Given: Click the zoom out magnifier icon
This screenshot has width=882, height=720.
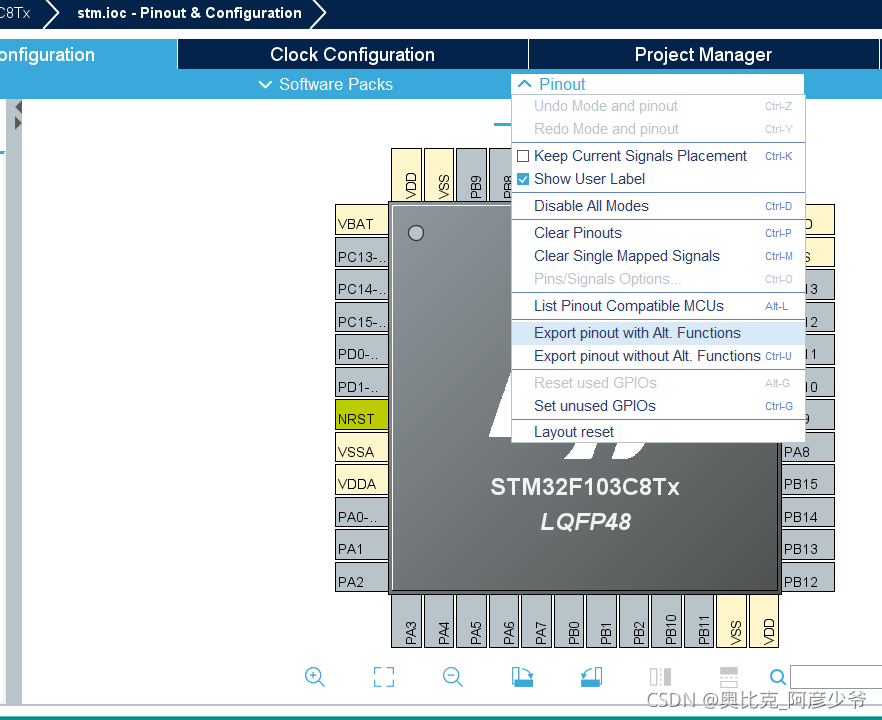Looking at the screenshot, I should (453, 677).
